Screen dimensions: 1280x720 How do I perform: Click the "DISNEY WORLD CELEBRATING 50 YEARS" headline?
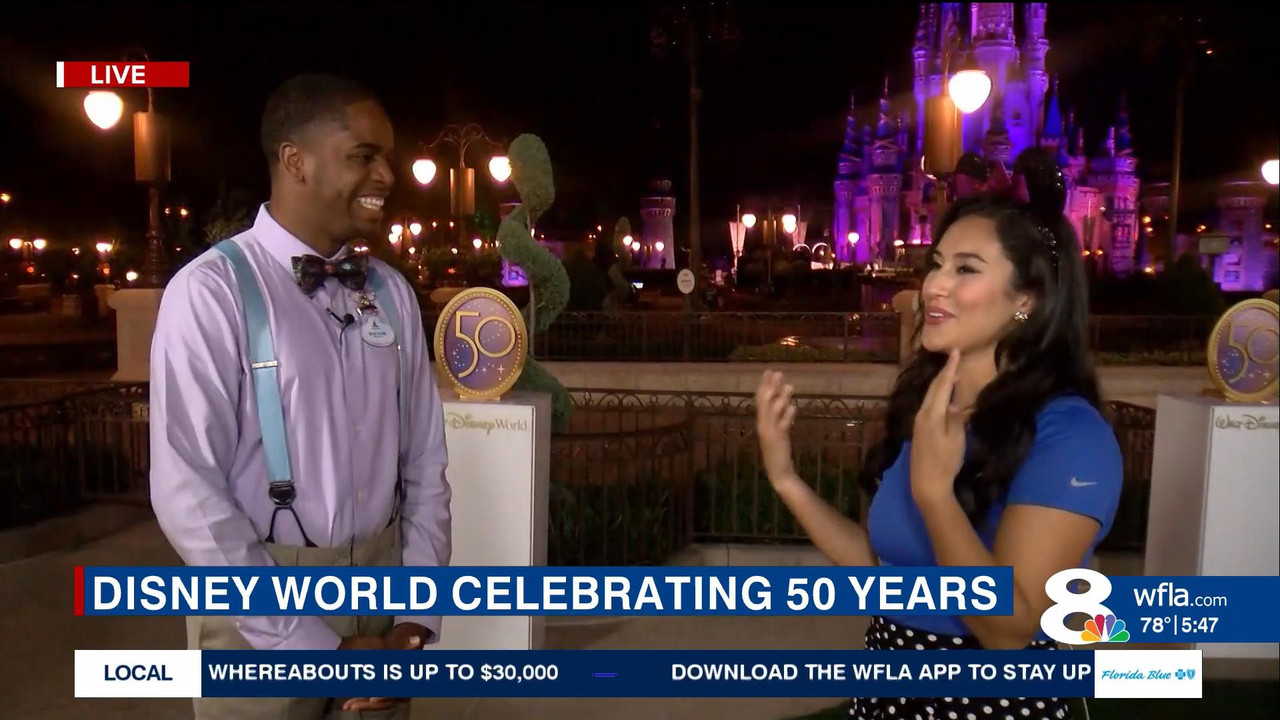545,592
